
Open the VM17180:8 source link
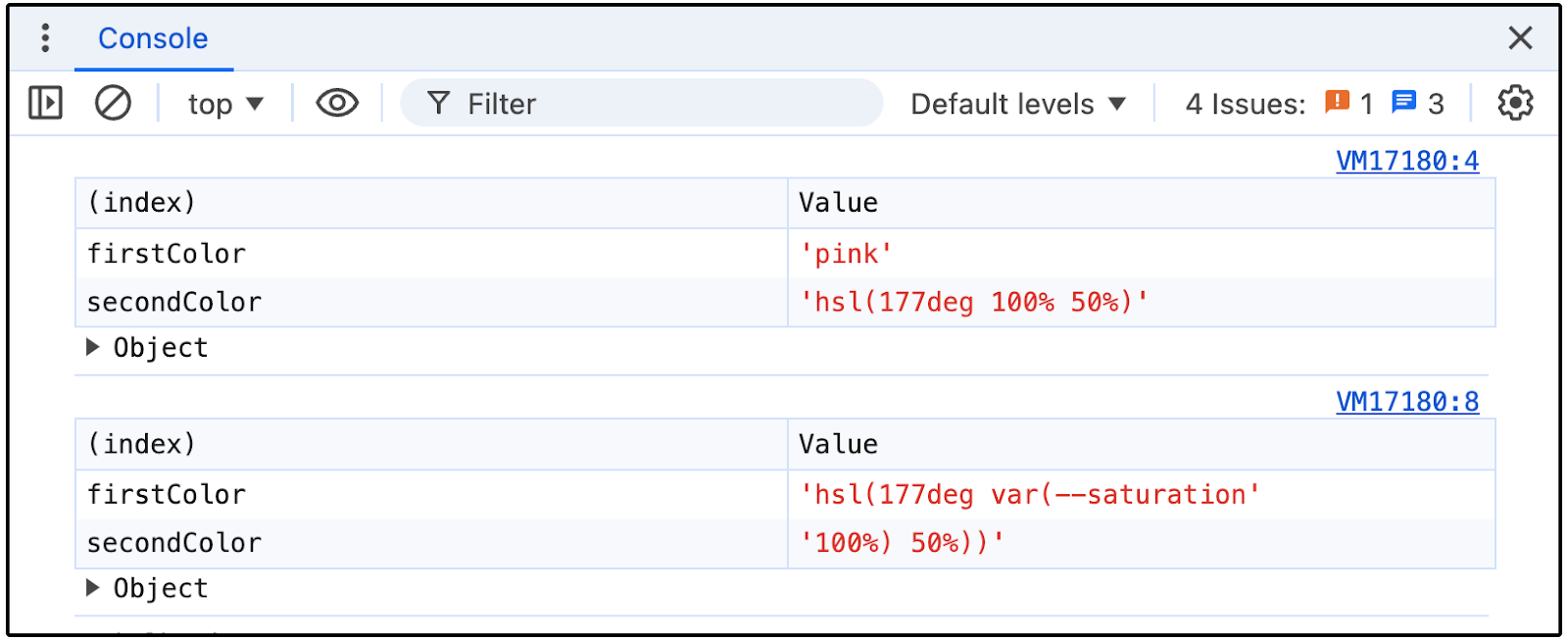coord(1407,402)
